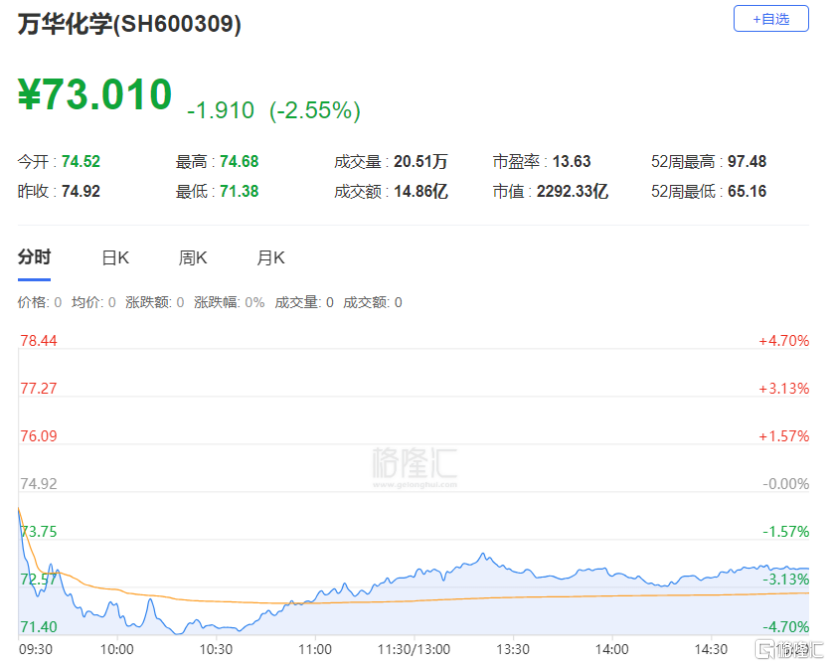The height and width of the screenshot is (666, 830).
Task: Click the price change -1.910
Action: coord(221,111)
